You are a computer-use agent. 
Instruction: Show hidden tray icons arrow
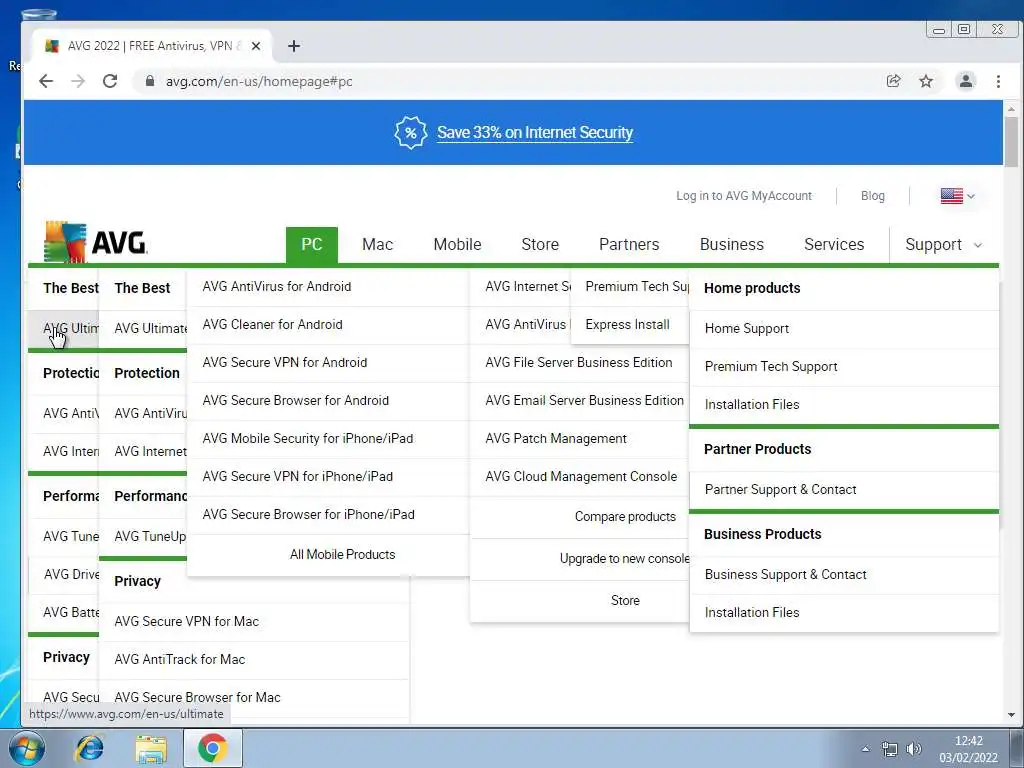tap(865, 749)
